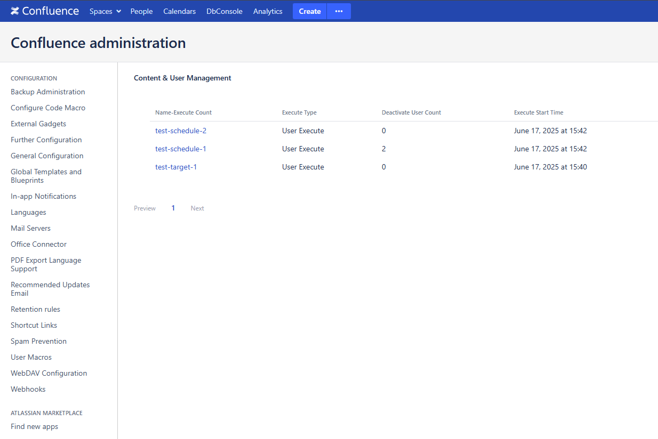Click the CONFIGURATION sidebar section heading

(x=34, y=78)
